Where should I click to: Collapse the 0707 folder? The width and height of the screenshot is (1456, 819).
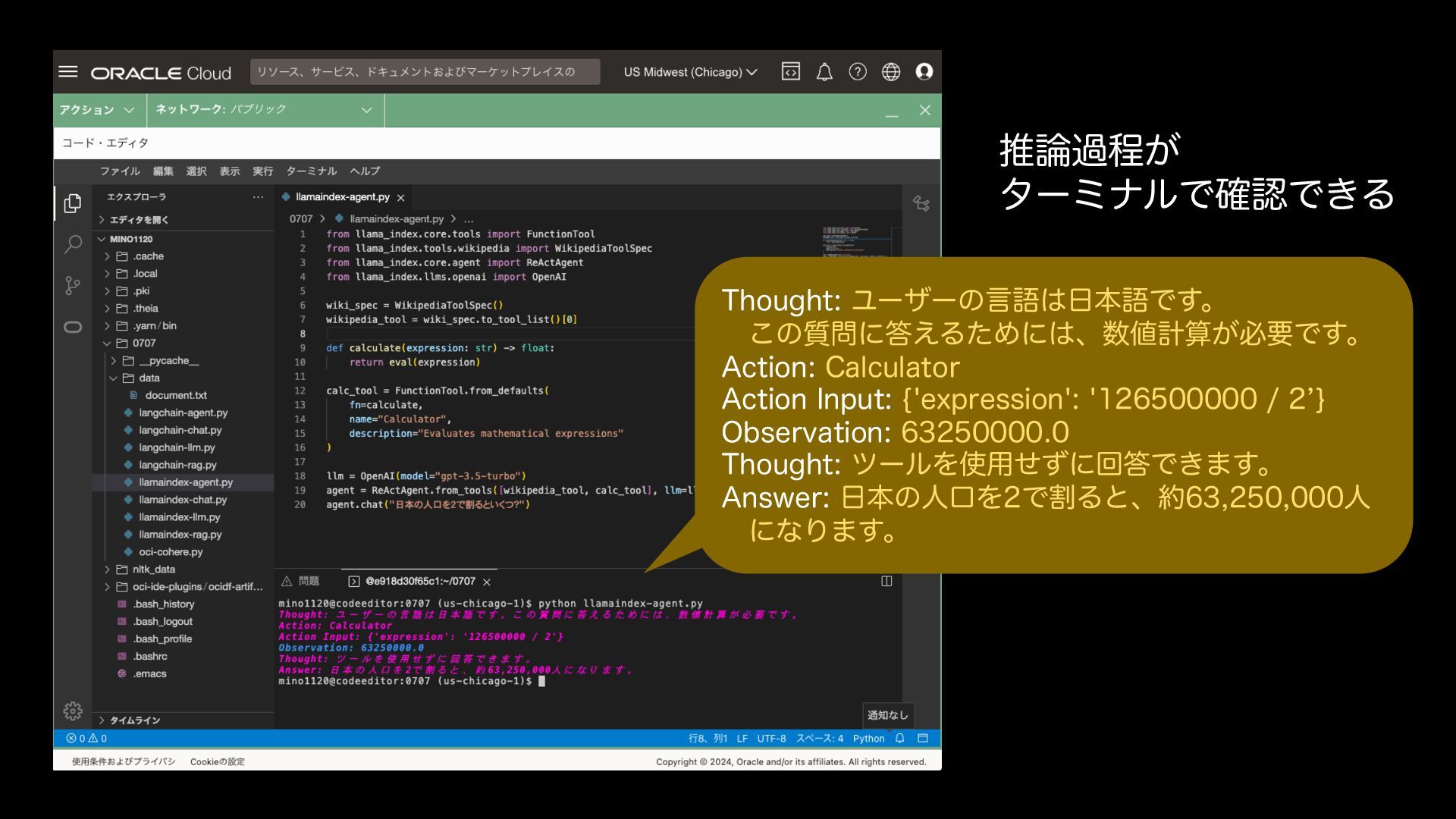pyautogui.click(x=143, y=344)
